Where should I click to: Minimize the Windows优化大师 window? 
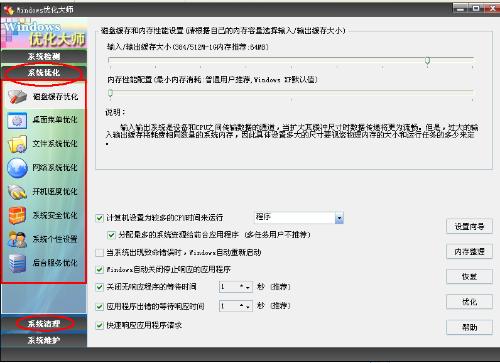(x=461, y=9)
